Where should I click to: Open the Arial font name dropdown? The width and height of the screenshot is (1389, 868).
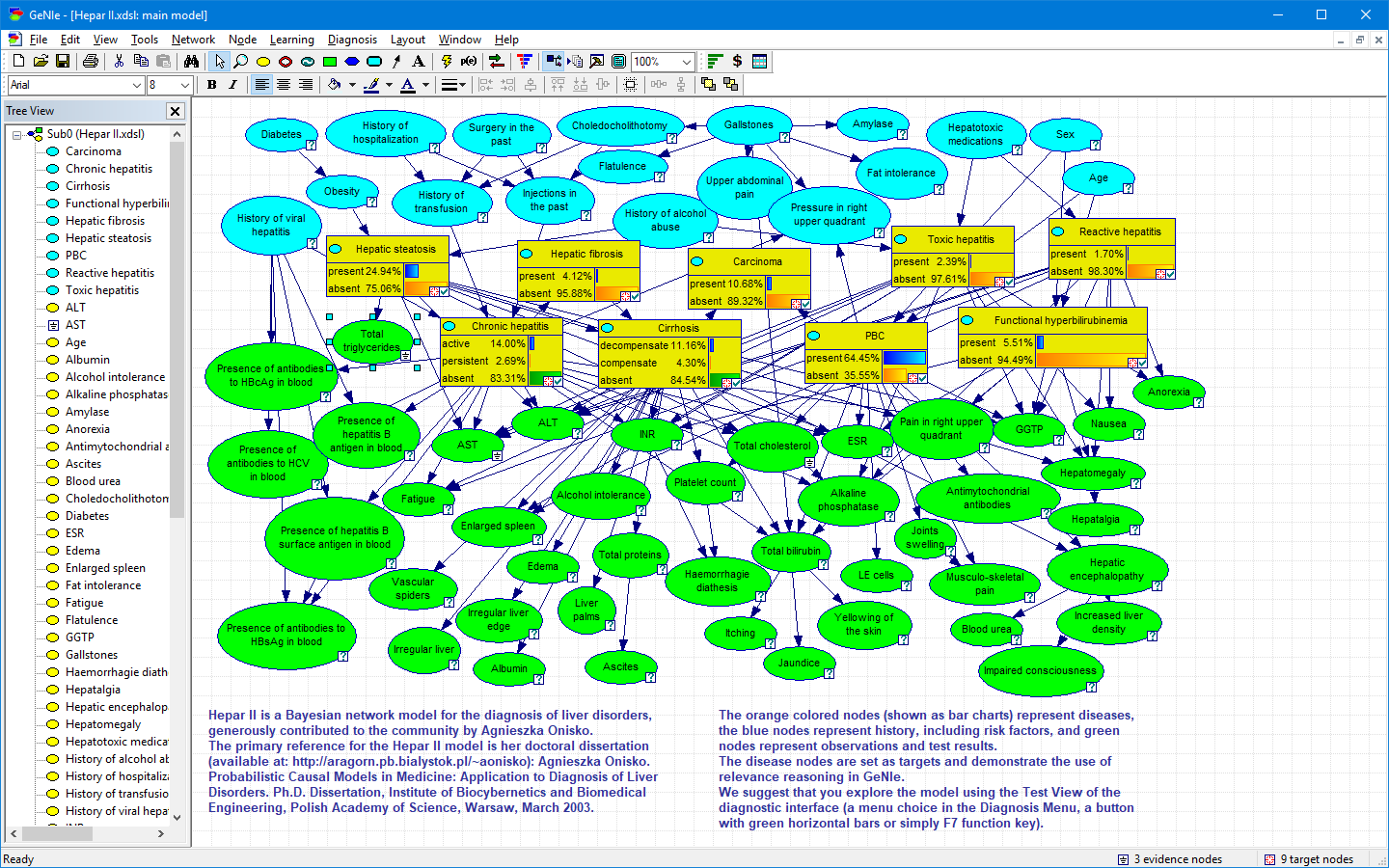[x=135, y=85]
